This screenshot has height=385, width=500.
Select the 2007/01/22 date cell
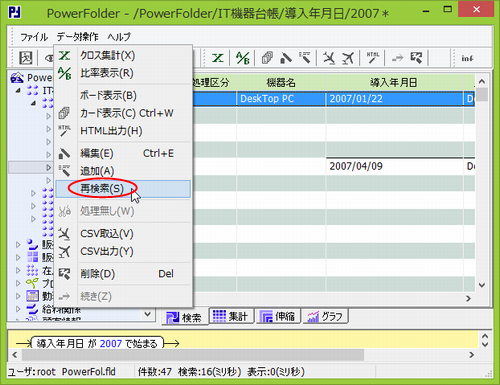[394, 99]
